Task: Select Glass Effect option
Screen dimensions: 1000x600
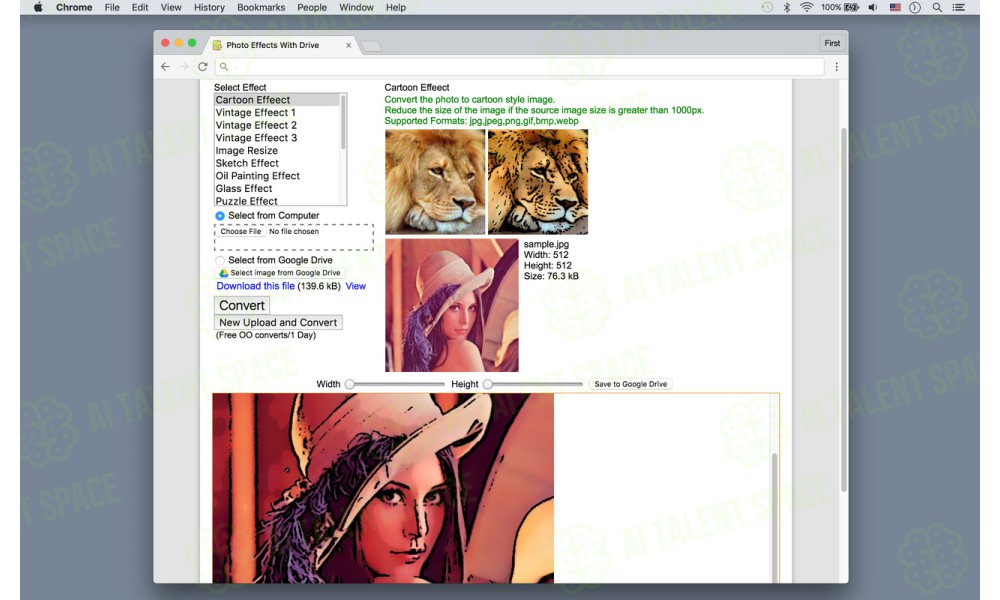Action: pyautogui.click(x=277, y=189)
